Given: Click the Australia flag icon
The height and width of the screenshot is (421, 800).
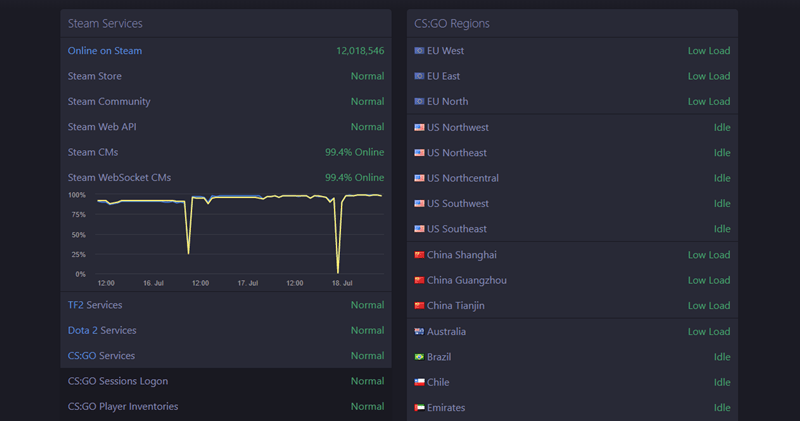Looking at the screenshot, I should pyautogui.click(x=419, y=331).
